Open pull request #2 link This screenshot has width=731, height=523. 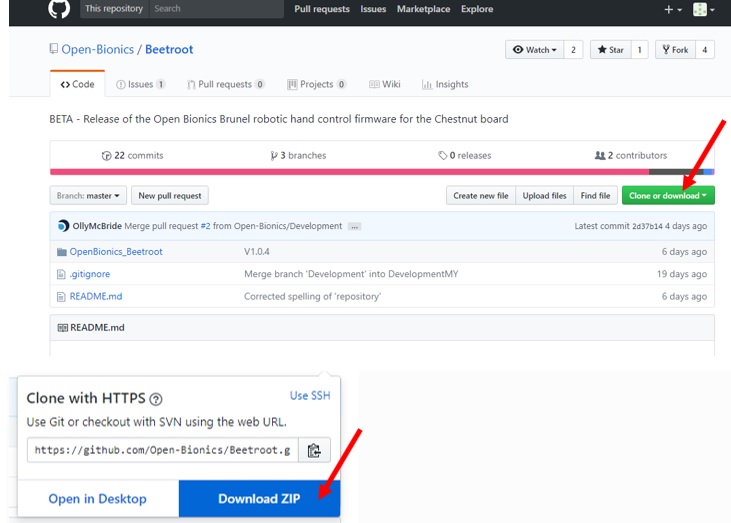(x=205, y=226)
